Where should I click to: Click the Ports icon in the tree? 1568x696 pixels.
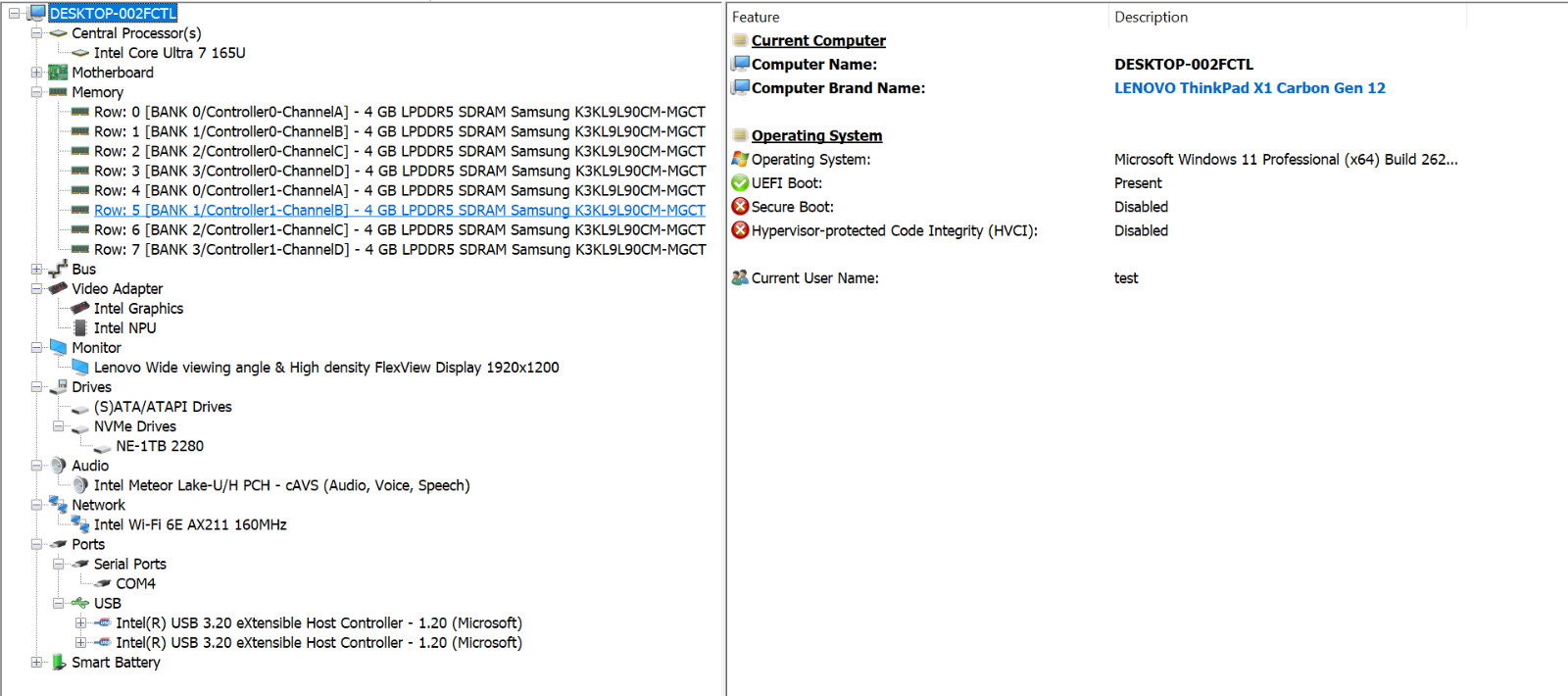pos(58,544)
